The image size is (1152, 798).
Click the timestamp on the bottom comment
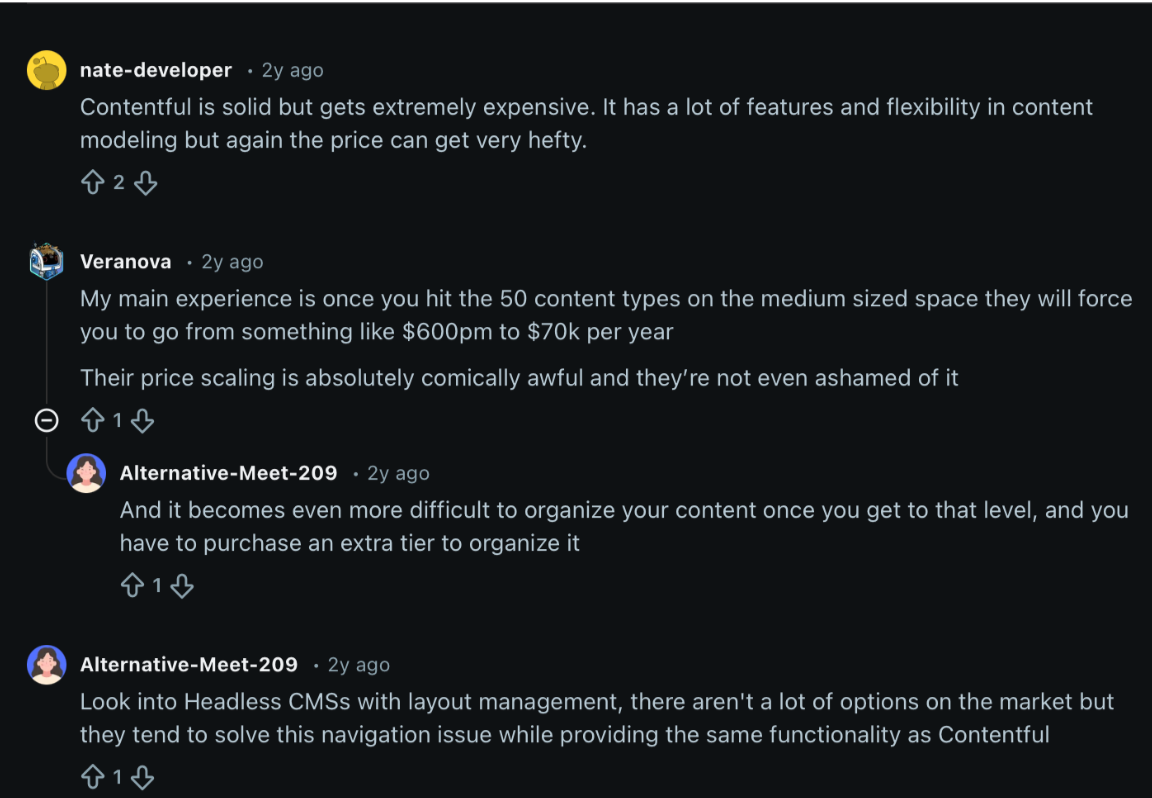(x=358, y=665)
